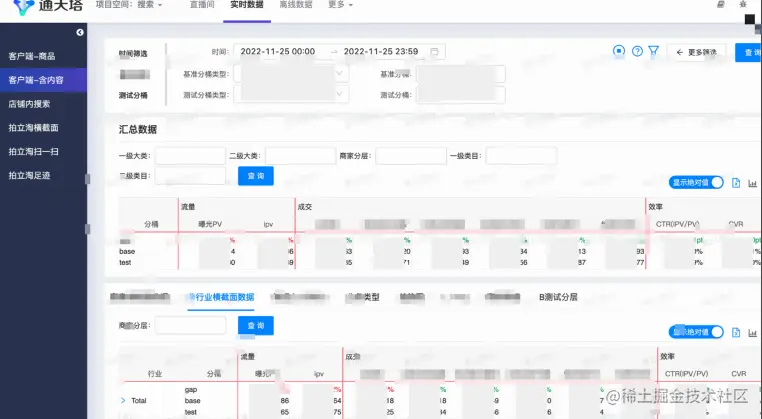762x419 pixels.
Task: Click 商家分层 input in lower section
Action: coord(190,326)
